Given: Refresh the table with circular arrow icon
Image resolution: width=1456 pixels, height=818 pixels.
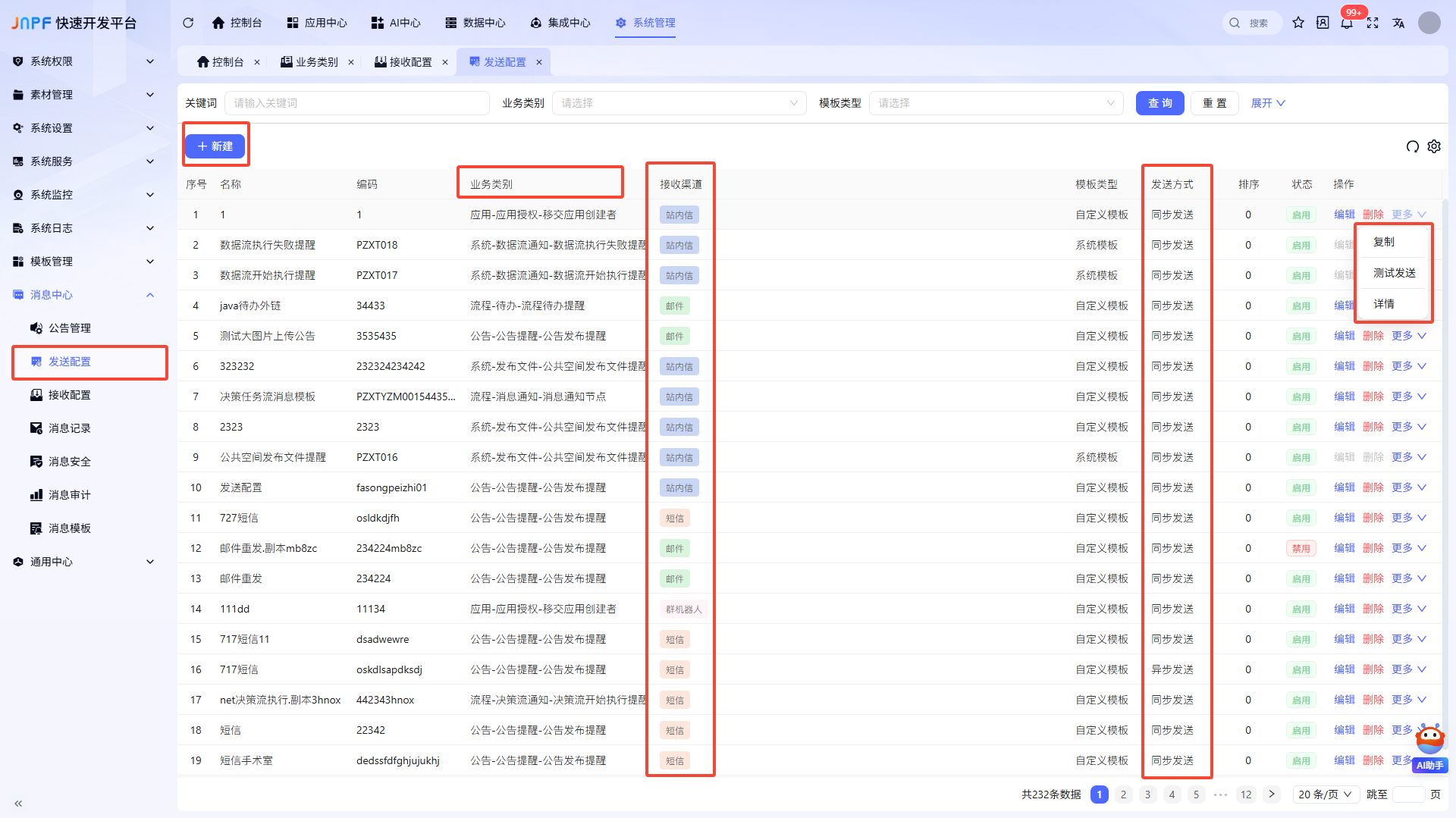Looking at the screenshot, I should click(x=1412, y=146).
